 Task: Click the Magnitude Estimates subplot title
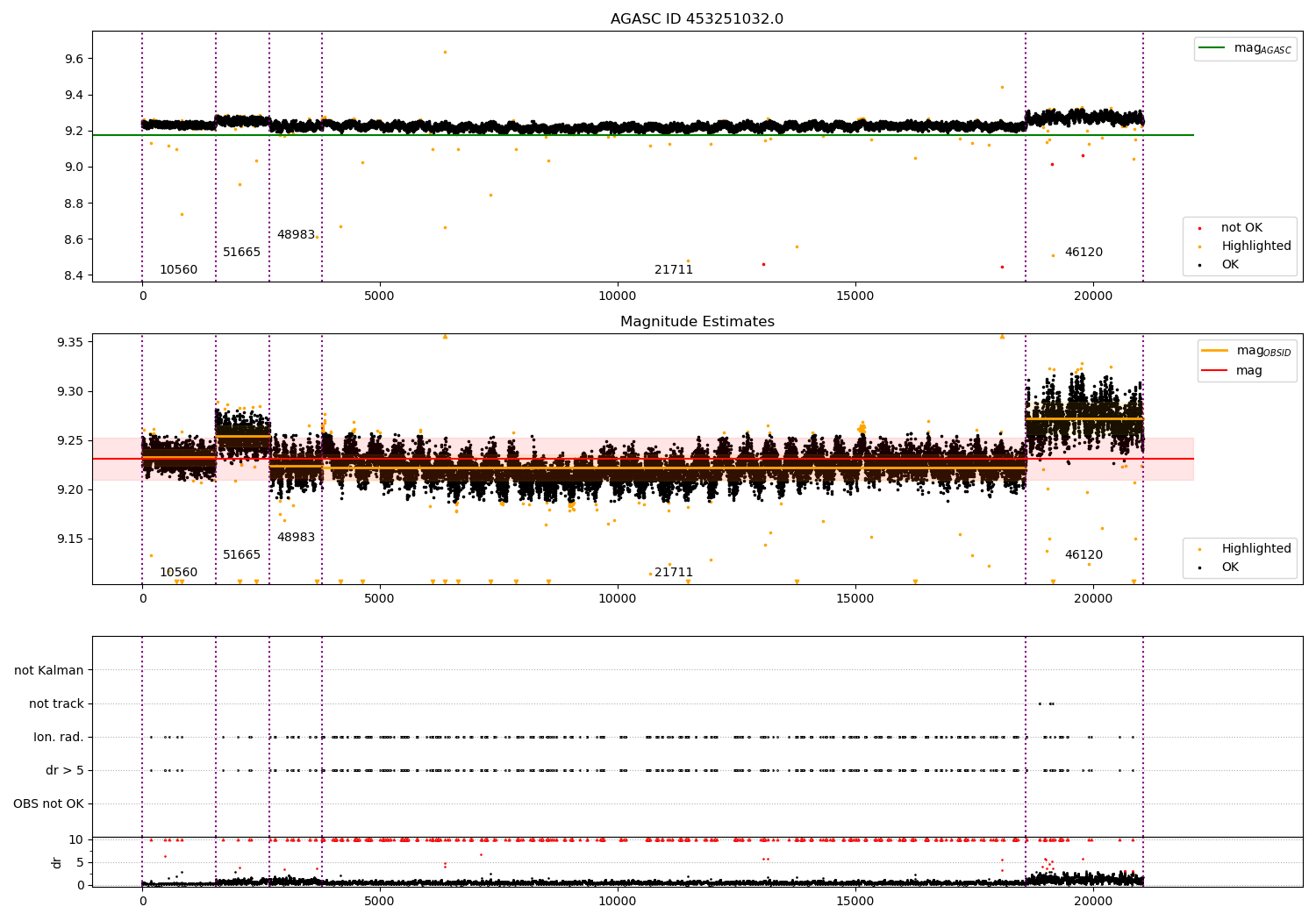[697, 322]
